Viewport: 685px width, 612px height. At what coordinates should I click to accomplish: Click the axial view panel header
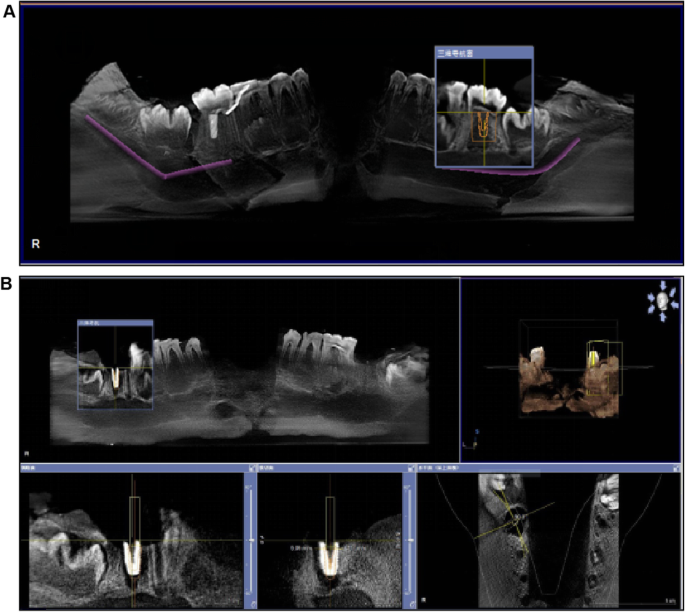(549, 468)
